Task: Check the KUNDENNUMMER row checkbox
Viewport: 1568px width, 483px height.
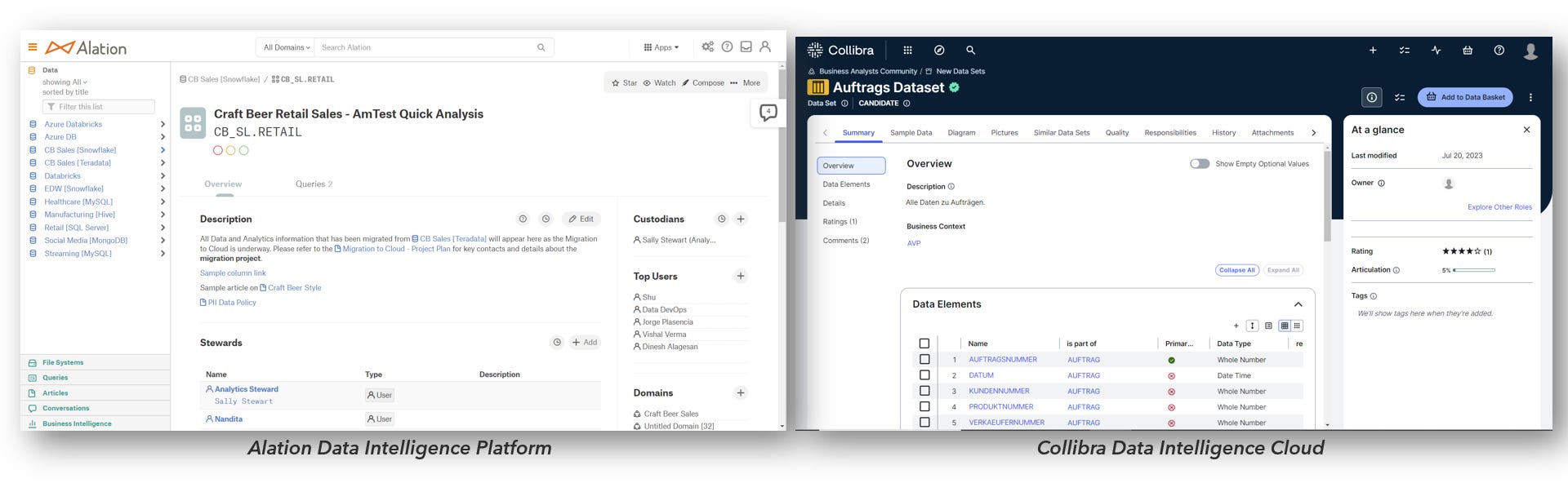Action: point(924,391)
